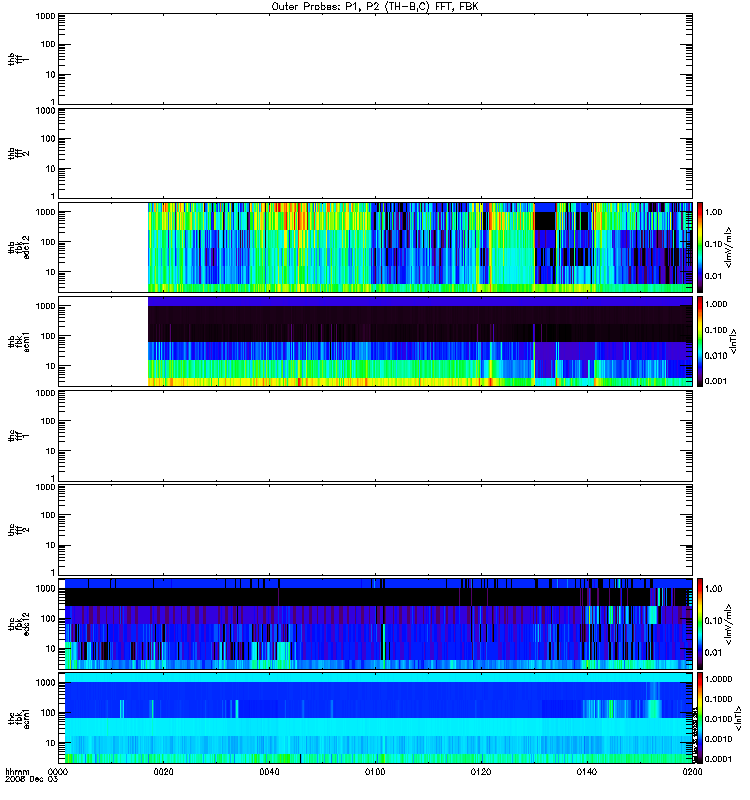Click the "thb fbk scm1" axis label
The height and width of the screenshot is (800, 750).
pyautogui.click(x=18, y=342)
